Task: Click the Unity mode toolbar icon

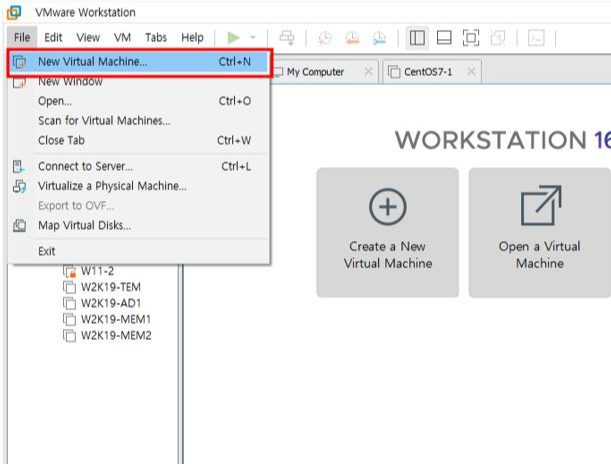Action: click(x=498, y=38)
